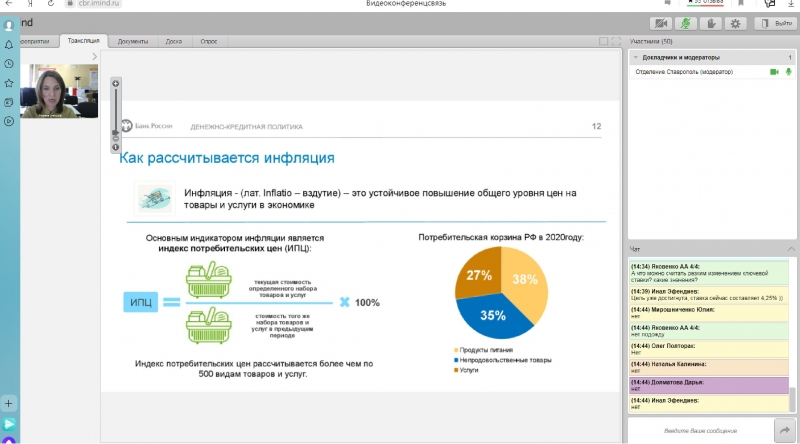Open notifications bell in sidebar
Screen dimensions: 800x444
coord(9,45)
